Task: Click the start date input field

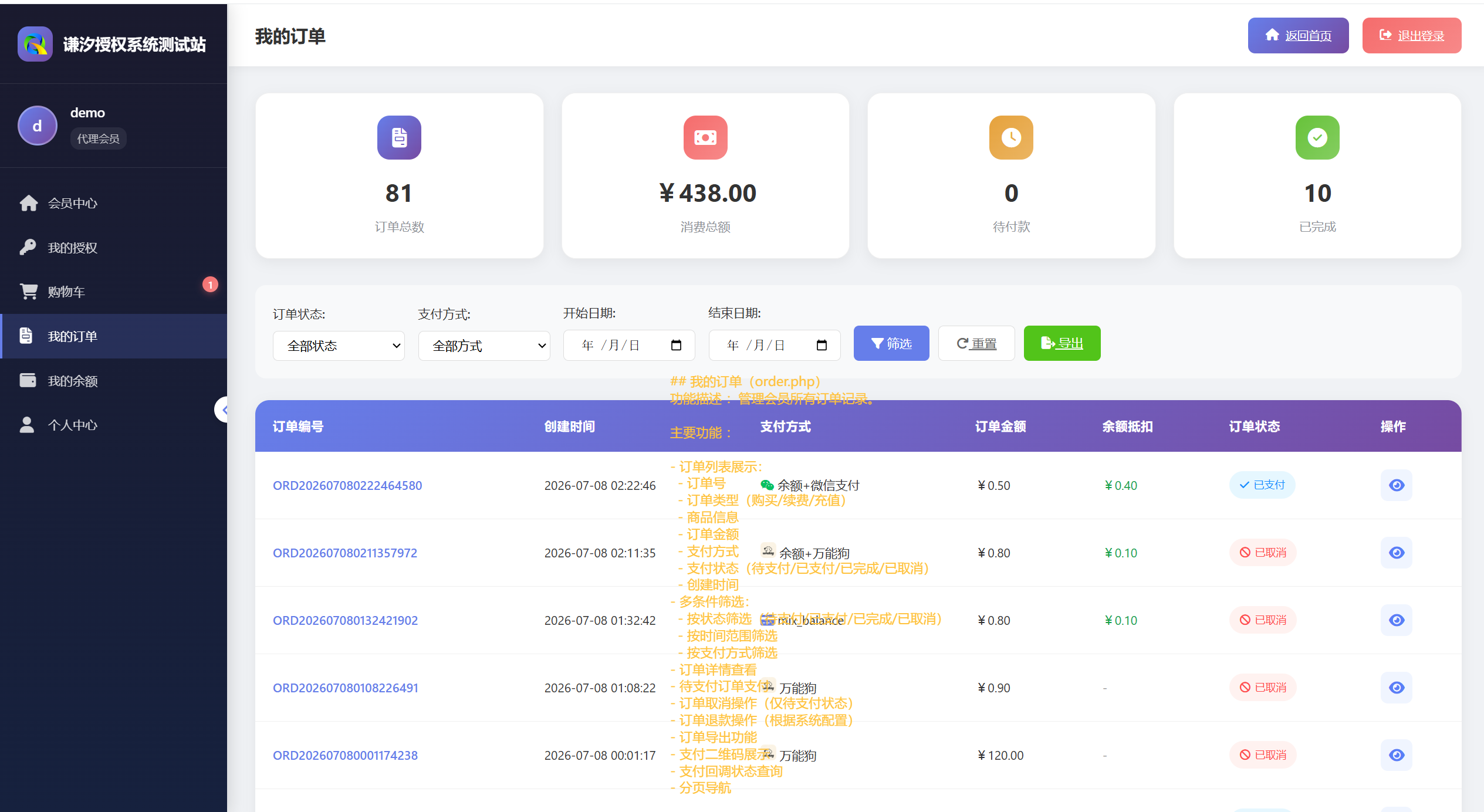Action: (629, 345)
